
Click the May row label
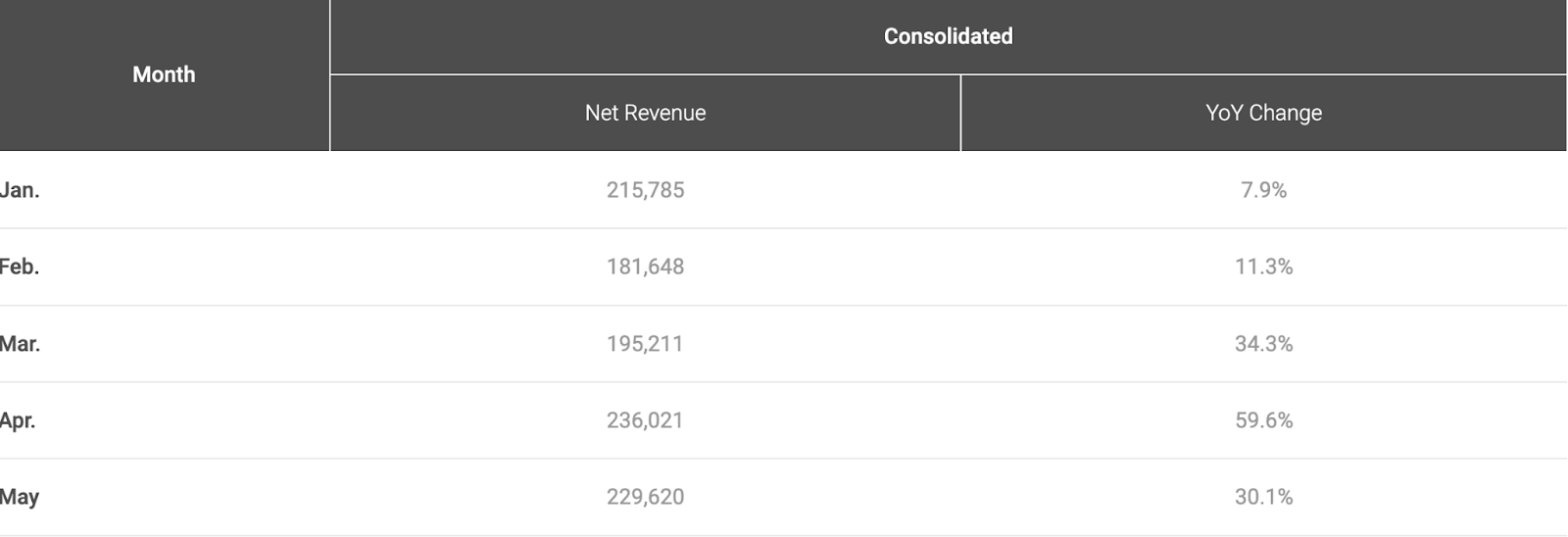pyautogui.click(x=21, y=497)
